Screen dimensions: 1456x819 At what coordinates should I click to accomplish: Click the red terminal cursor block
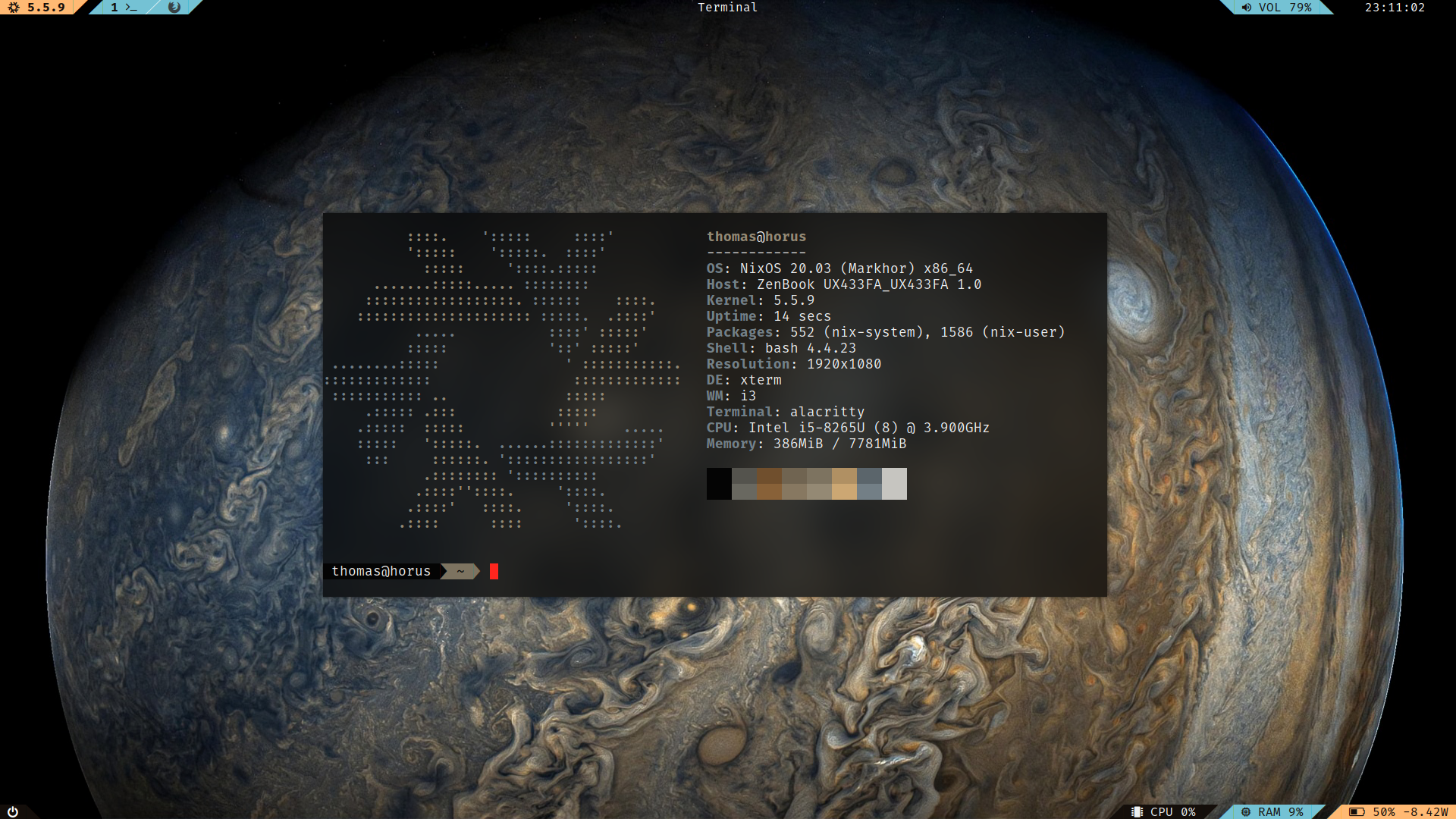[494, 571]
